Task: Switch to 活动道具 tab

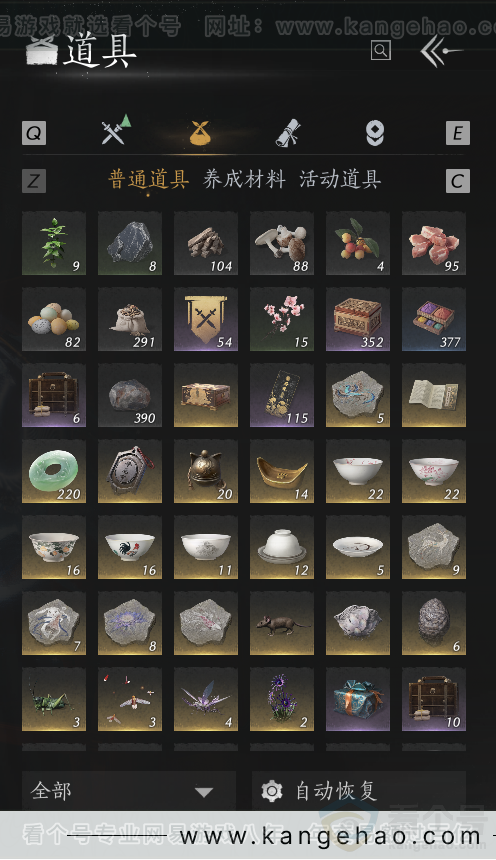Action: (x=340, y=179)
